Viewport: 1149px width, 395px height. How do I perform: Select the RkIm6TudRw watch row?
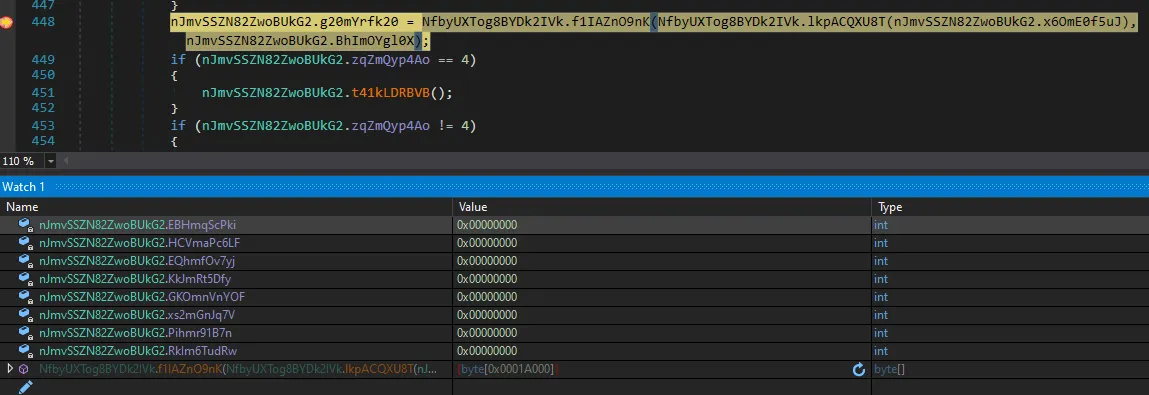point(574,350)
